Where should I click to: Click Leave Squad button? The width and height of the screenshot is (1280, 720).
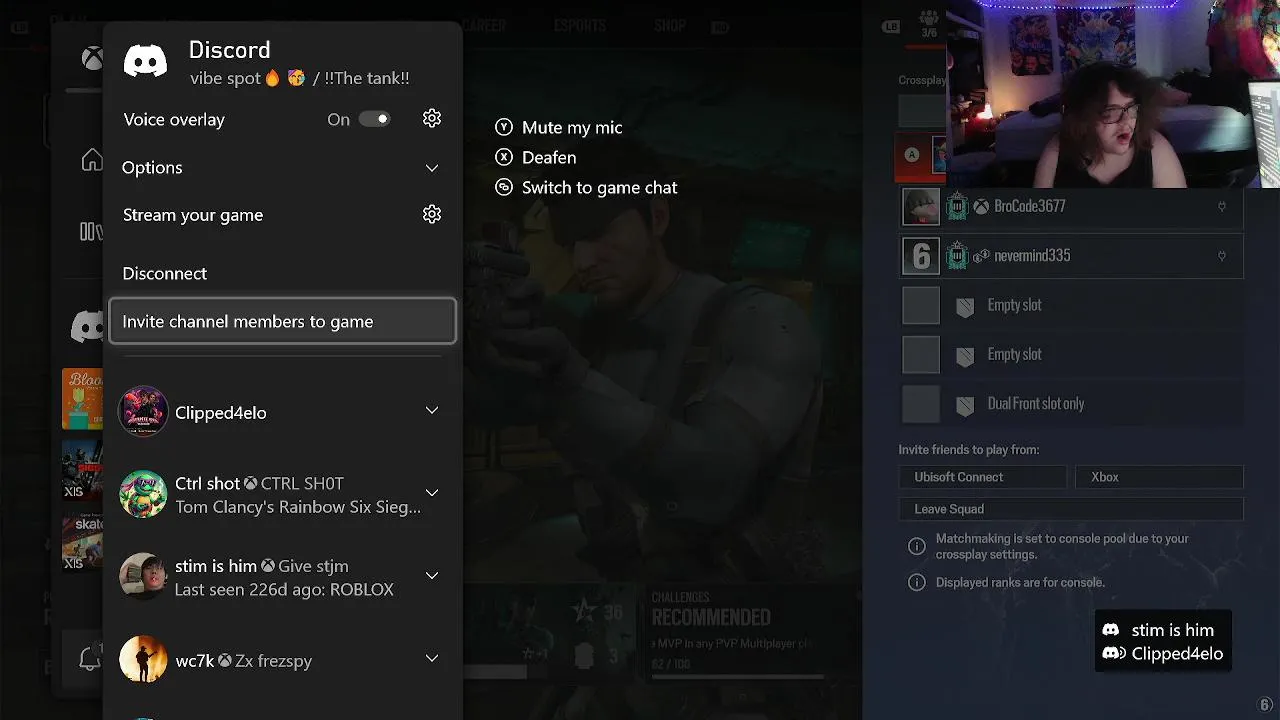[x=1071, y=509]
